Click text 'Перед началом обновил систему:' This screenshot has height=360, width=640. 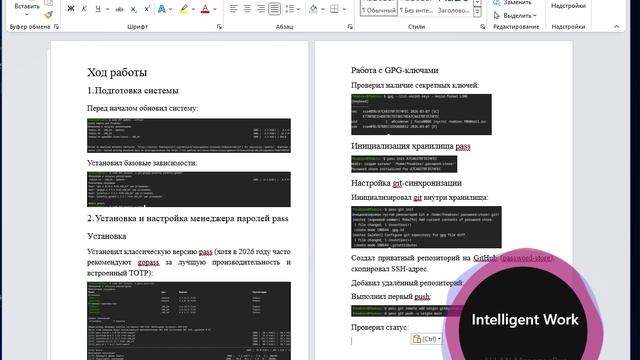click(142, 108)
